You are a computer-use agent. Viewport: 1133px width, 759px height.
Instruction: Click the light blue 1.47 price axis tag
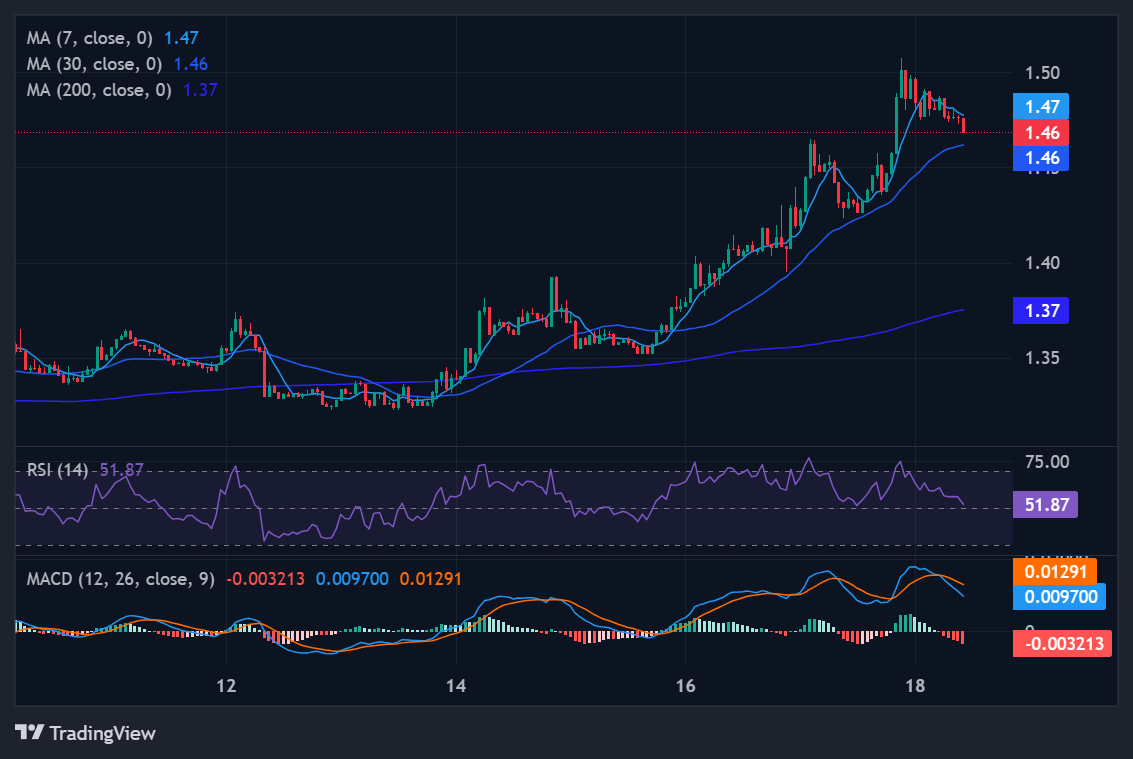pyautogui.click(x=1040, y=106)
